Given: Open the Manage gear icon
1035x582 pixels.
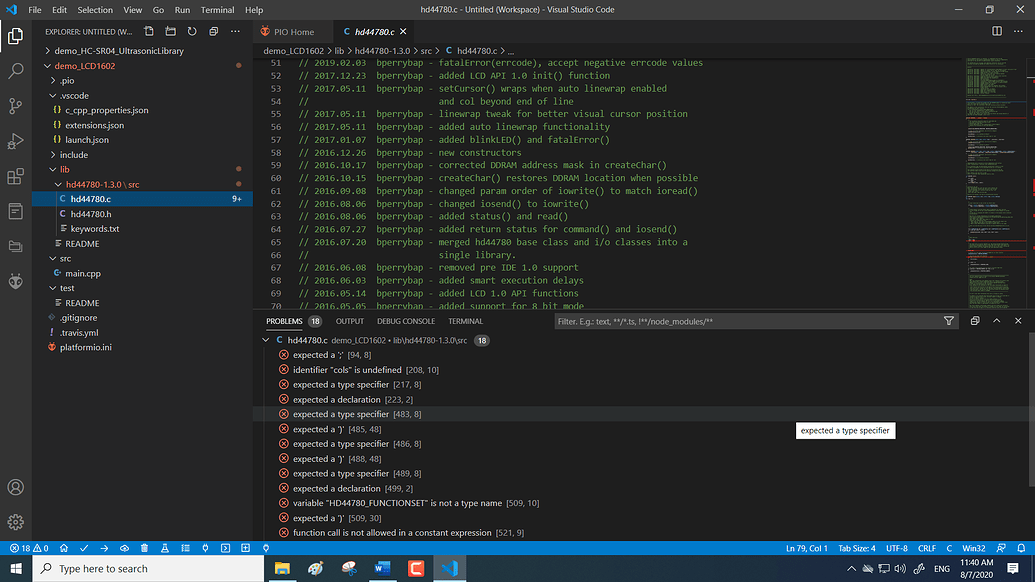Looking at the screenshot, I should 15,522.
